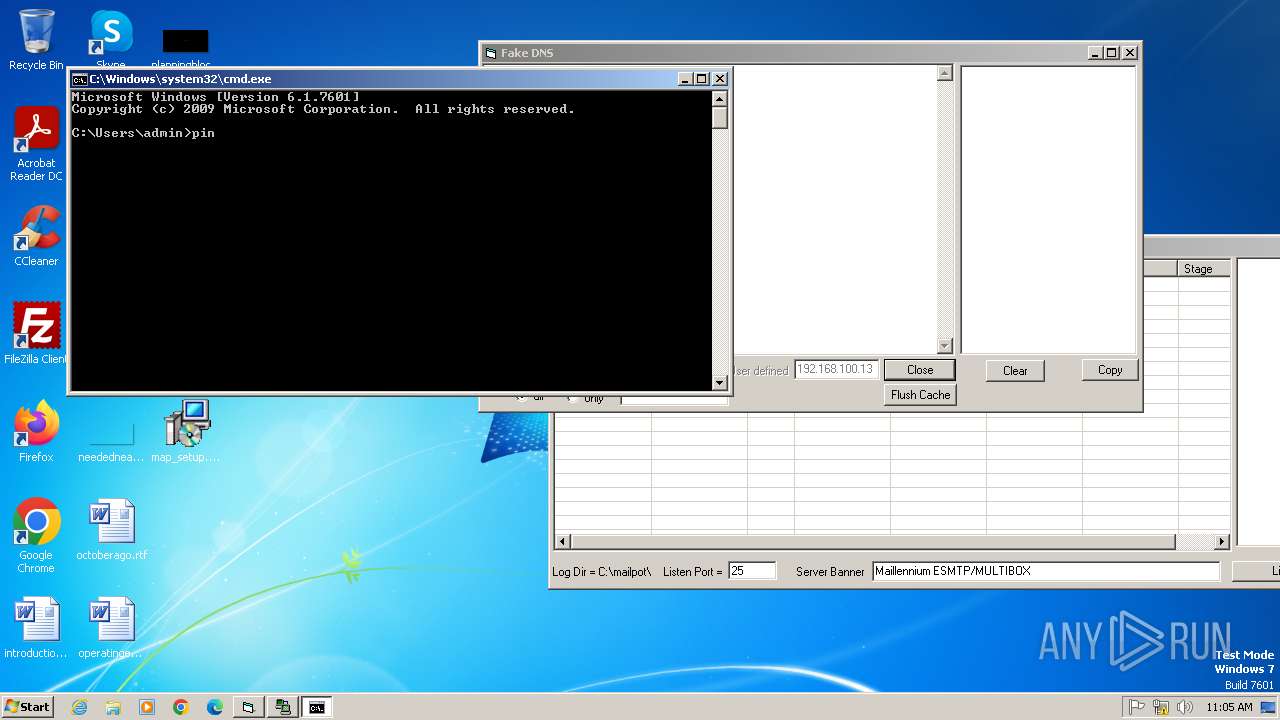Switch to the network computers taskbar app

tap(283, 707)
